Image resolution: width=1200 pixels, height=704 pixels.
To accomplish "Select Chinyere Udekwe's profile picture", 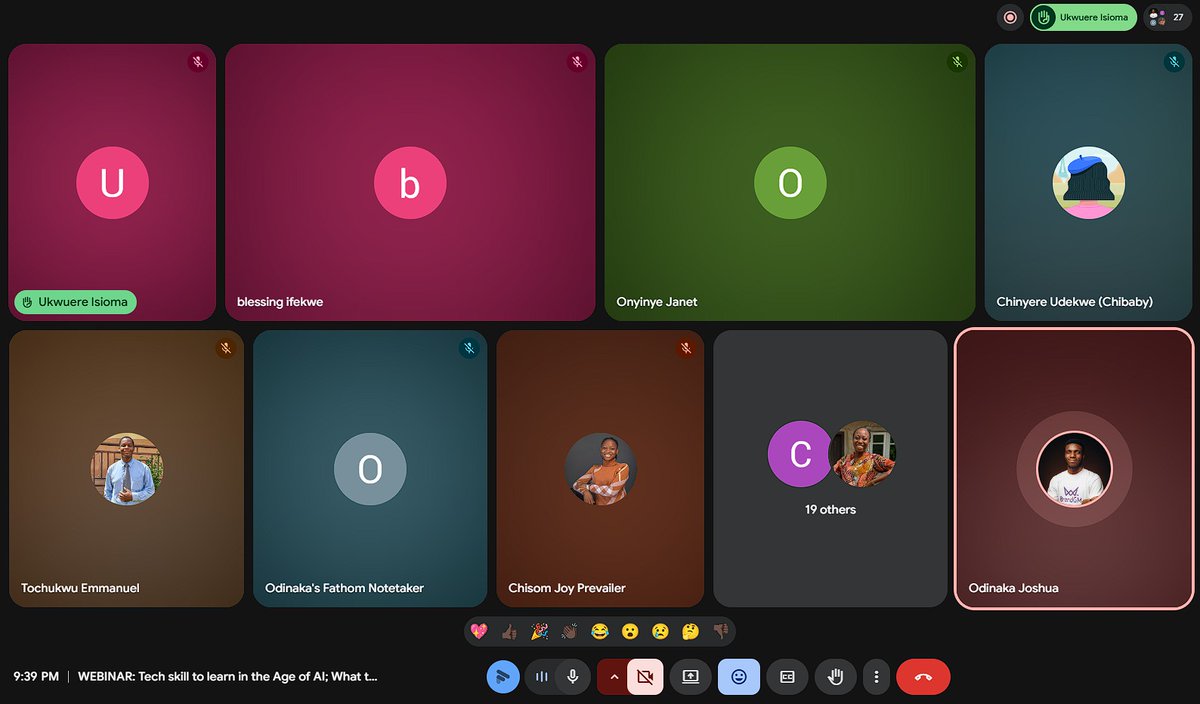I will click(1089, 183).
